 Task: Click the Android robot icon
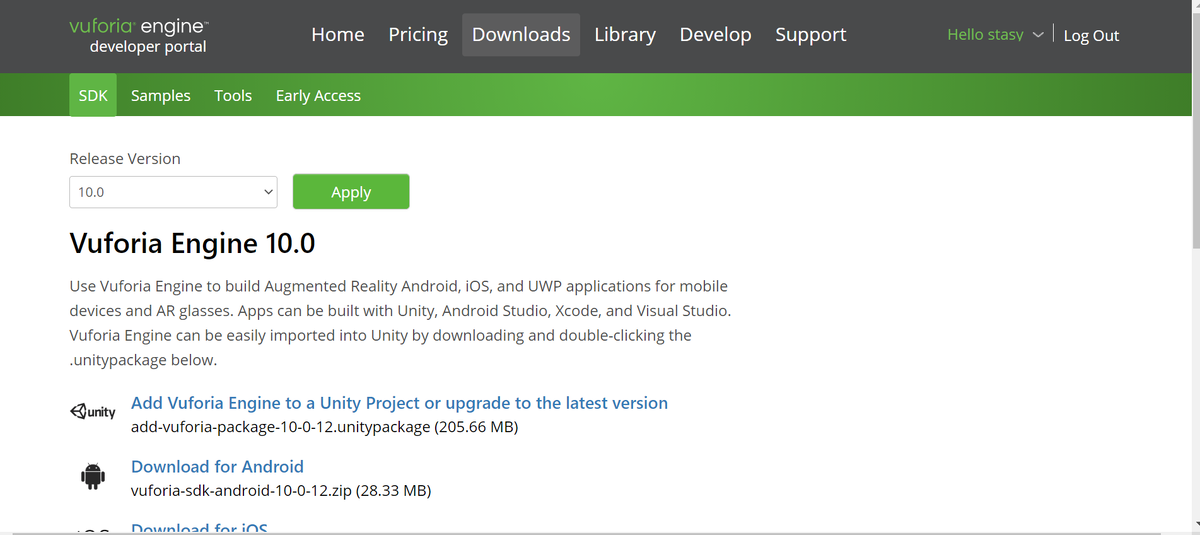click(x=93, y=477)
